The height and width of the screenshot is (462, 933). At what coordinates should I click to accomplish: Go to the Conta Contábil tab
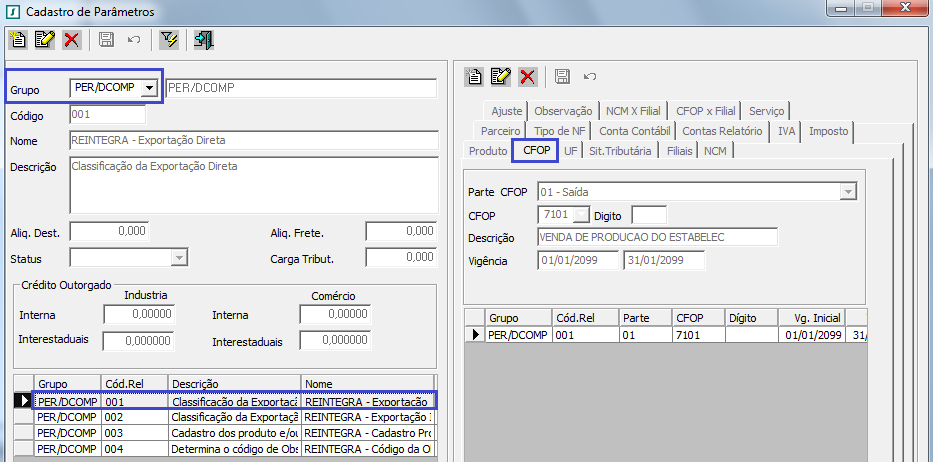coord(636,131)
